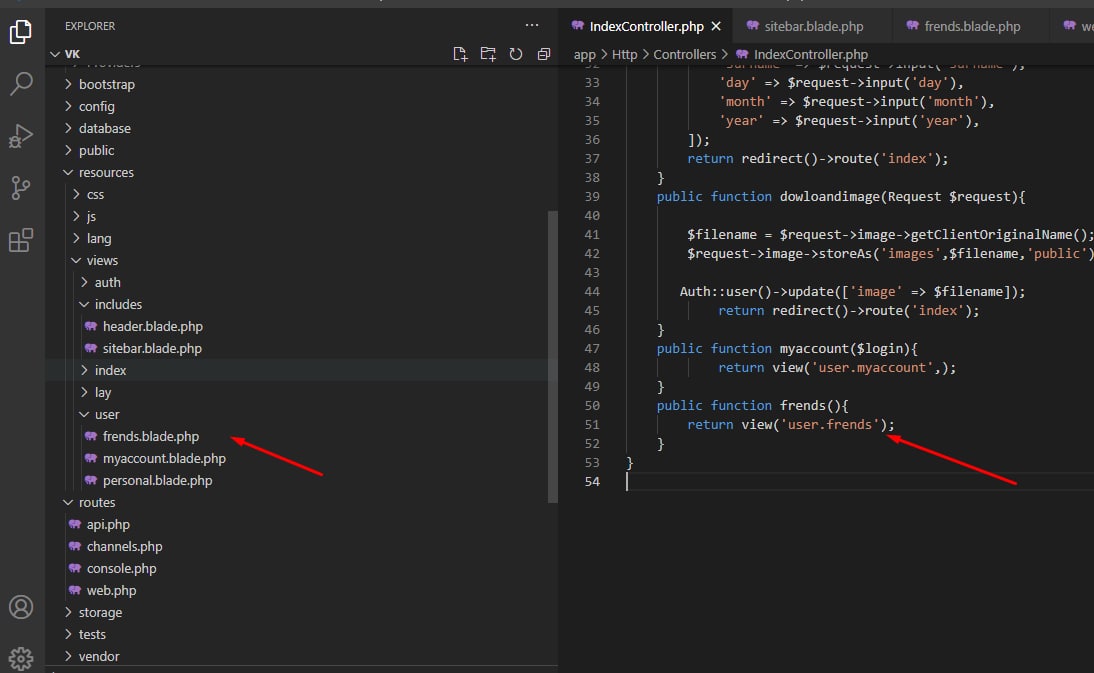The height and width of the screenshot is (673, 1094).
Task: Expand the storage folder
Action: coord(100,612)
